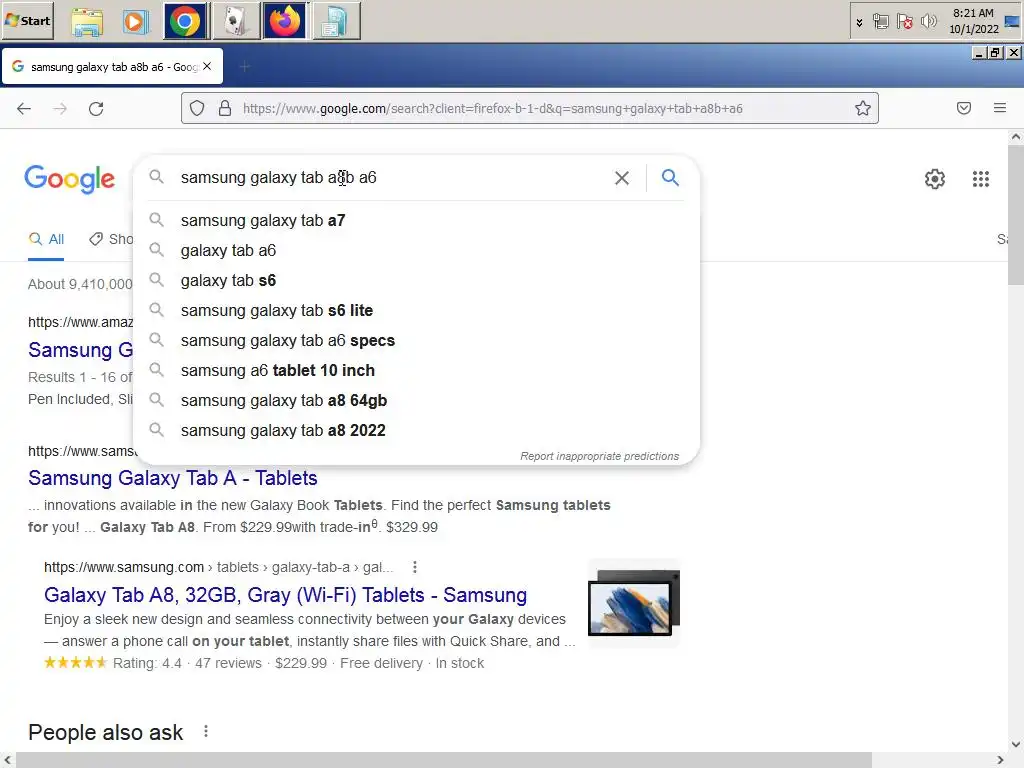Choose suggestion samsung galaxy tab a8 2022
Screen dimensions: 1024x768
[x=416, y=431]
